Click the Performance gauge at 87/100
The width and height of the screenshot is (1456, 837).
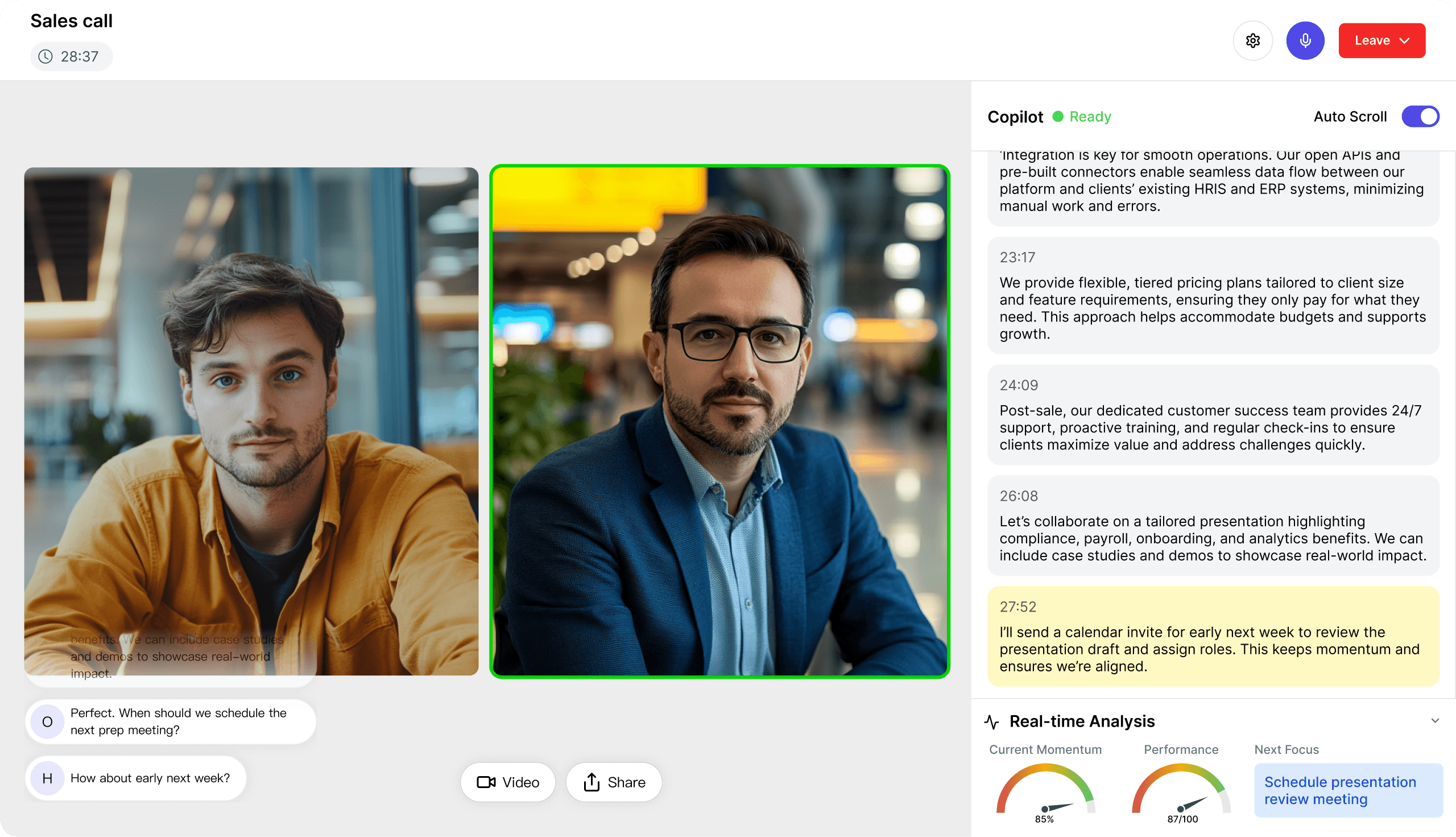pos(1181,793)
